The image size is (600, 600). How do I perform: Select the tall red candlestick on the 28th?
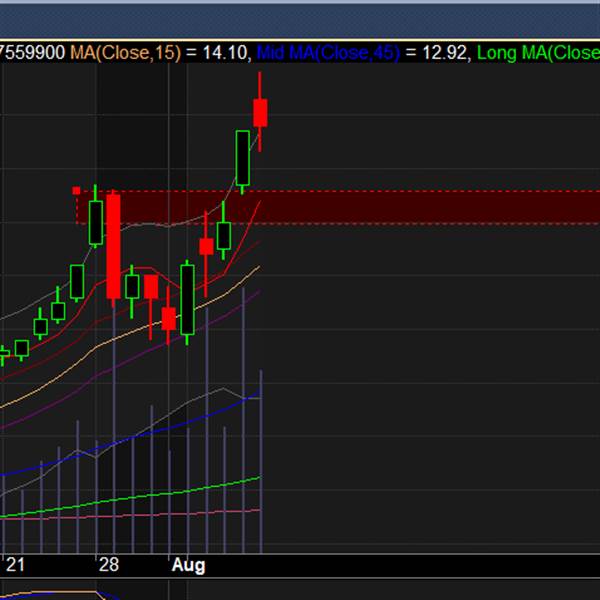point(113,247)
